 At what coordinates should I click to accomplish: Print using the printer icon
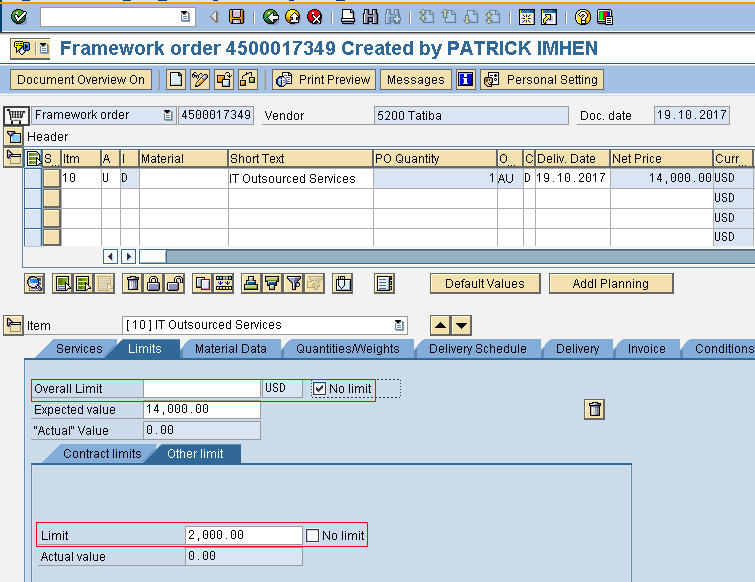pyautogui.click(x=348, y=17)
